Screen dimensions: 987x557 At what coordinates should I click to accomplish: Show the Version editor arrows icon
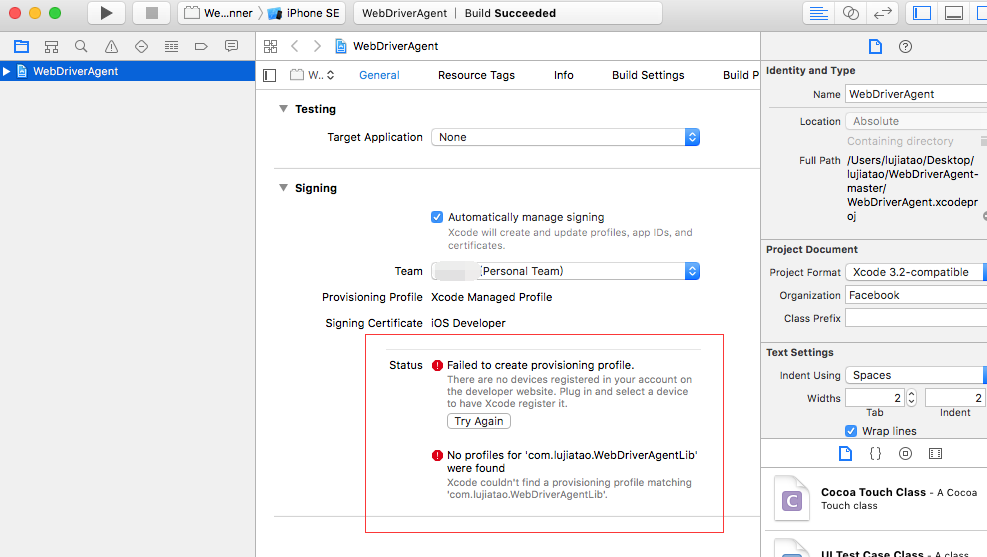point(883,13)
